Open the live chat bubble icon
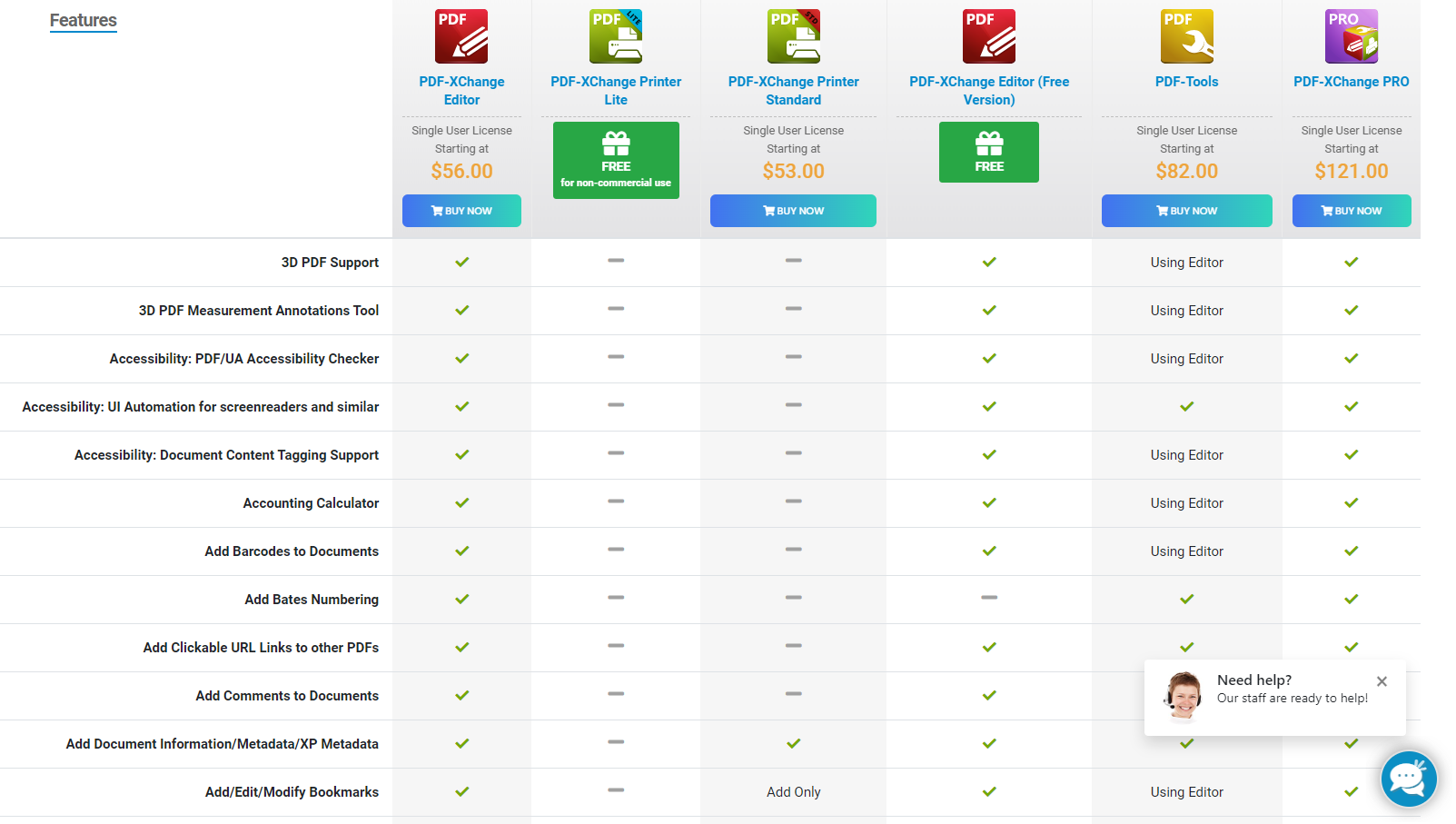The image size is (1456, 824). 1408,779
